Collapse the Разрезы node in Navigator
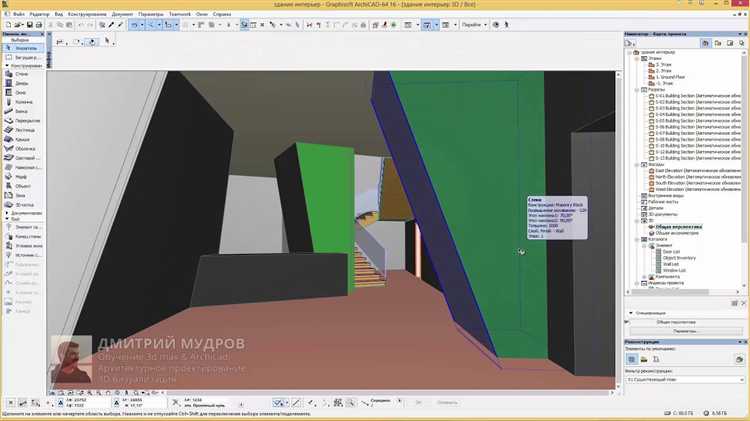 [637, 89]
